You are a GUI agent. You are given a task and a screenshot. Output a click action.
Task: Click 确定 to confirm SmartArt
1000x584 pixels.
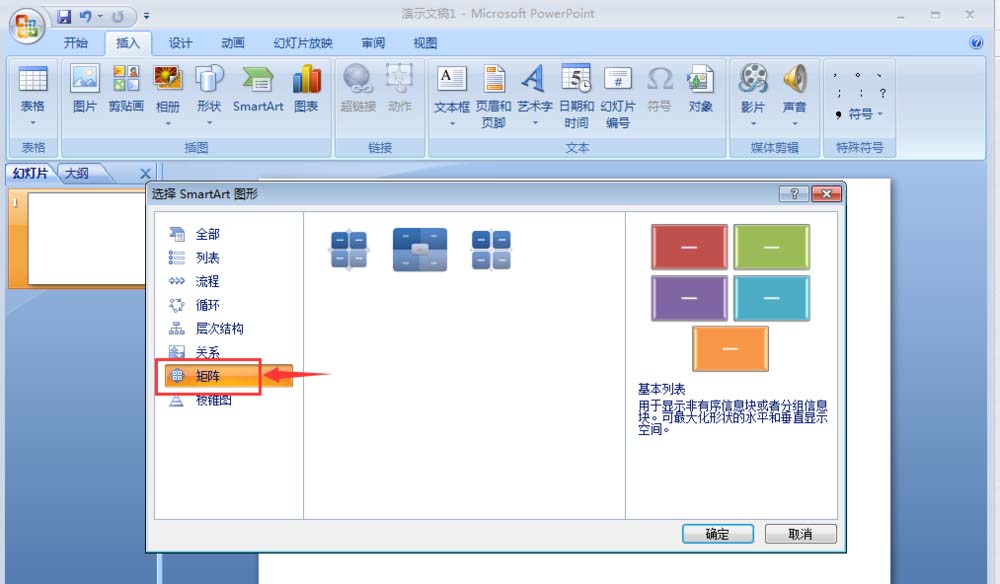[717, 534]
